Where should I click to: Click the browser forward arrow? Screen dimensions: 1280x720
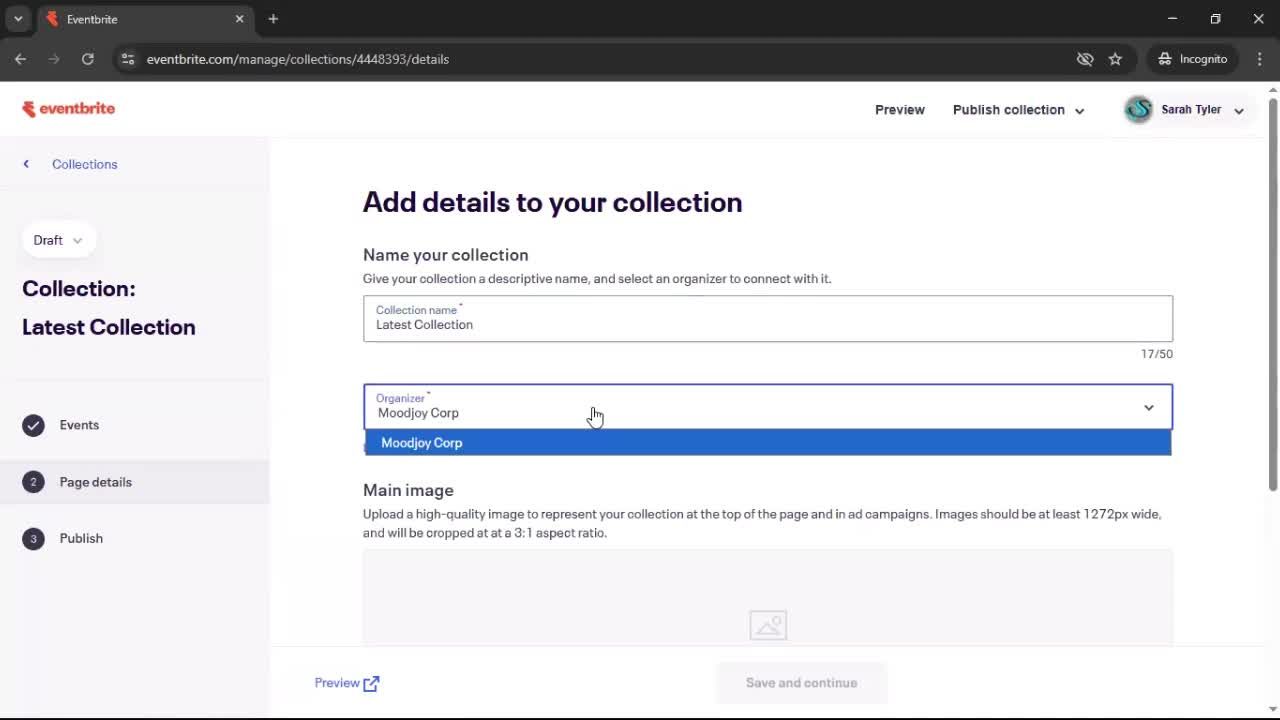pyautogui.click(x=54, y=59)
